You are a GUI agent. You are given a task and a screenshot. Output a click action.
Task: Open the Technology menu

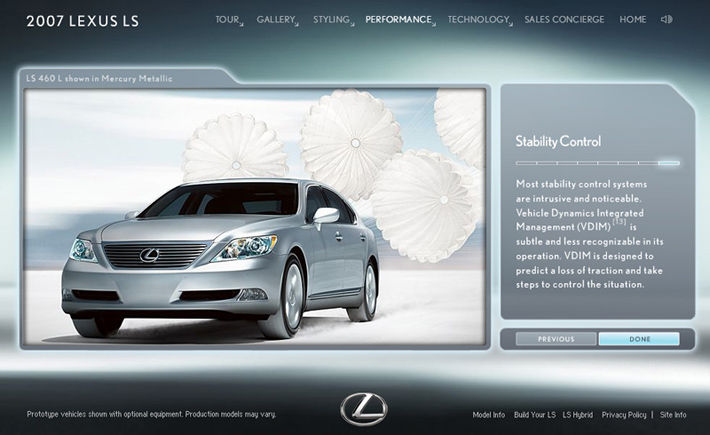tap(478, 19)
